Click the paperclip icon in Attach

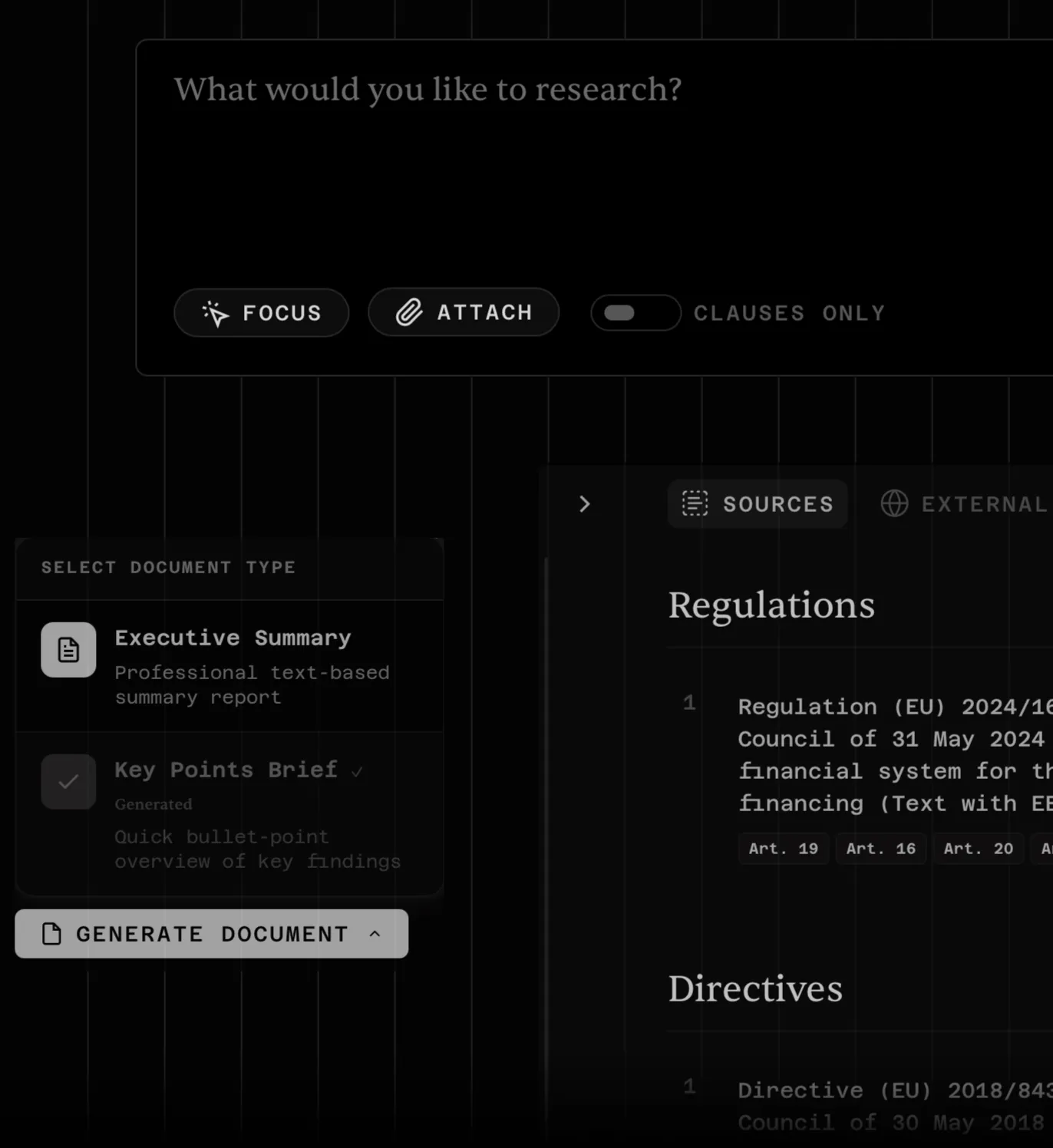[408, 312]
